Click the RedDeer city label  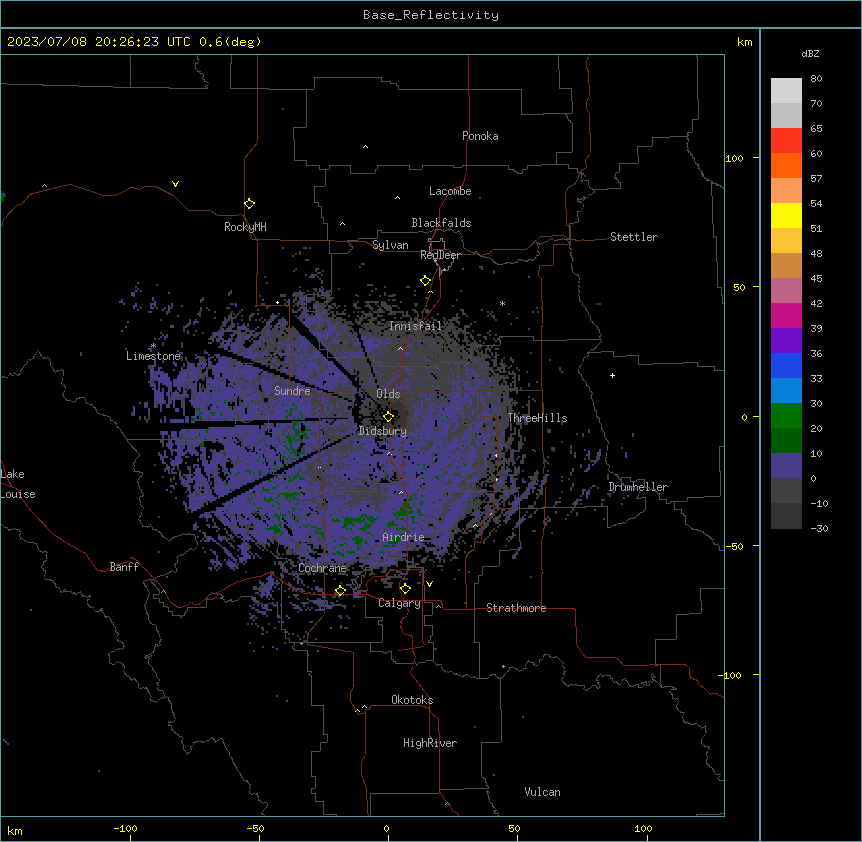(440, 255)
